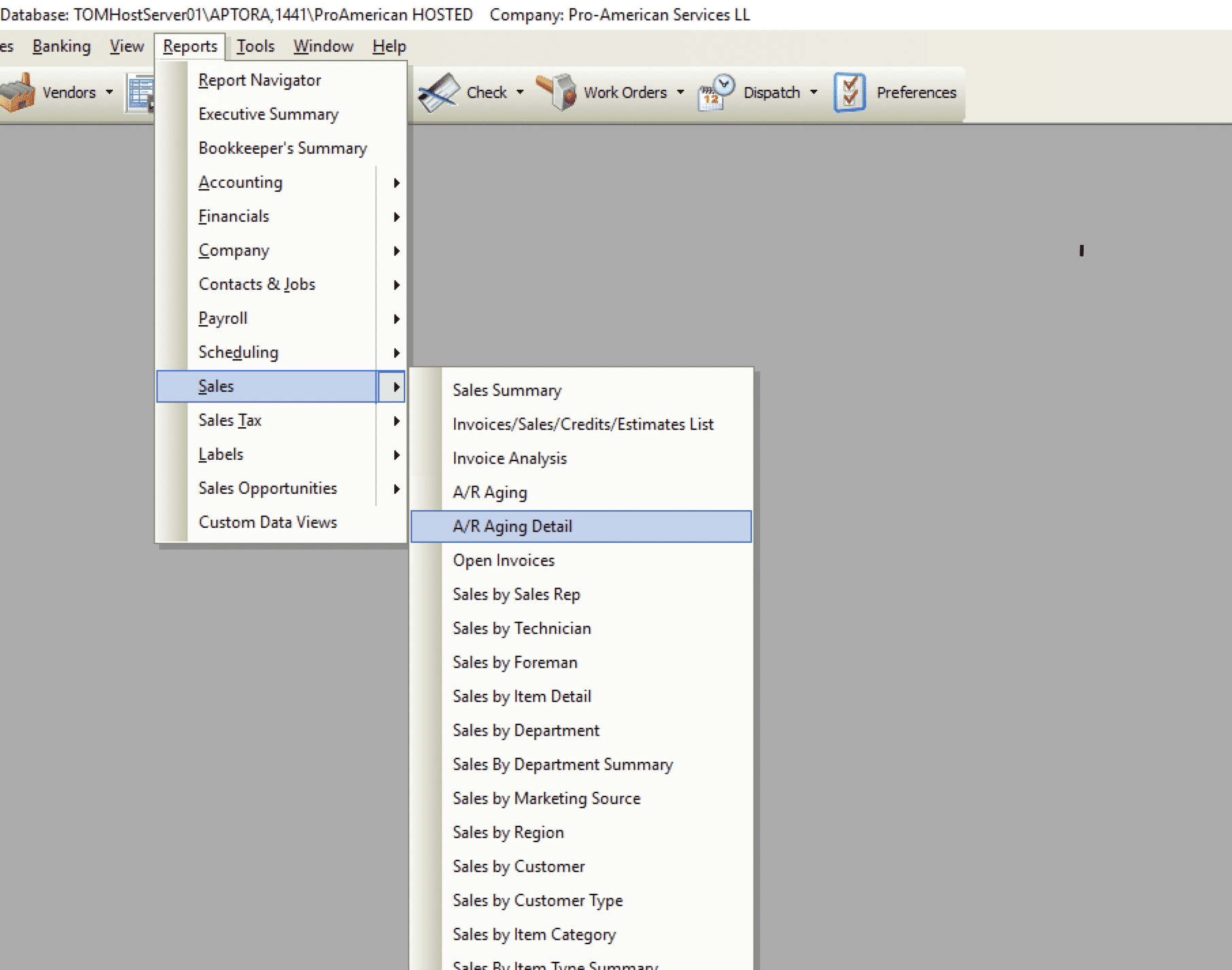Viewport: 1232px width, 970px height.
Task: Open the Work Orders toolbar icon
Action: click(556, 93)
